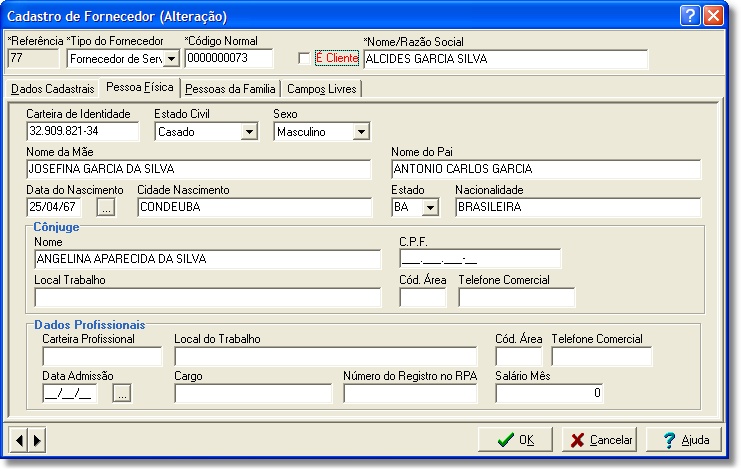
Task: Click the Carteira de Identidade field
Action: click(x=83, y=131)
